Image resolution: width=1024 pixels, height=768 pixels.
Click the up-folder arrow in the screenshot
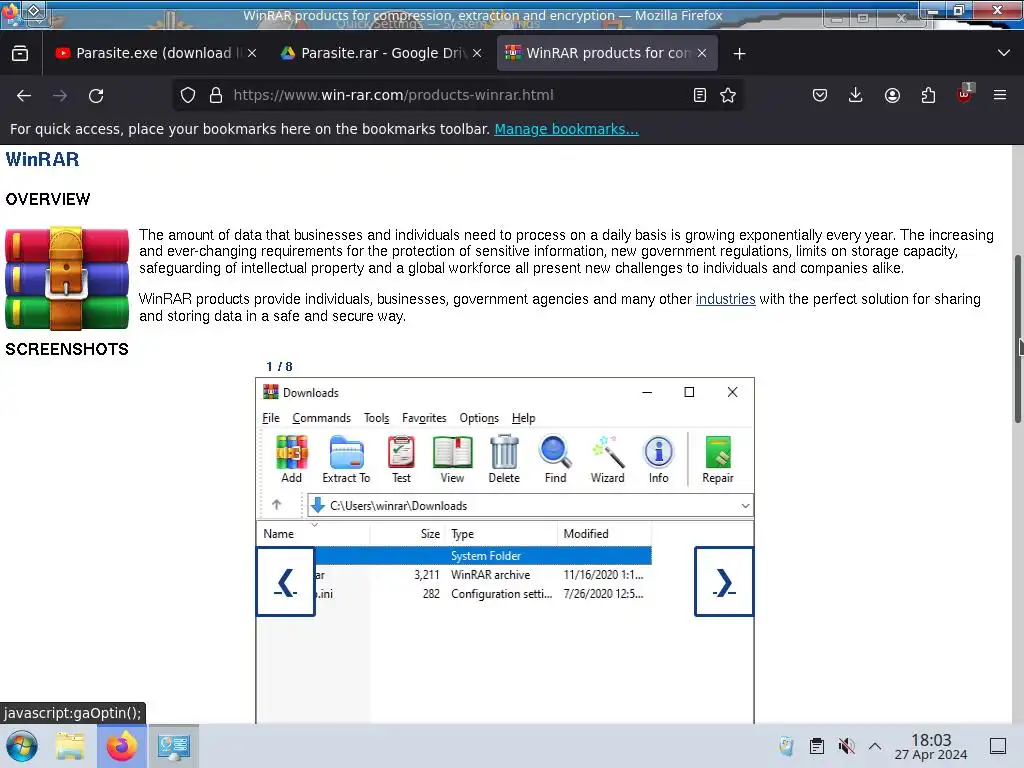coord(276,505)
